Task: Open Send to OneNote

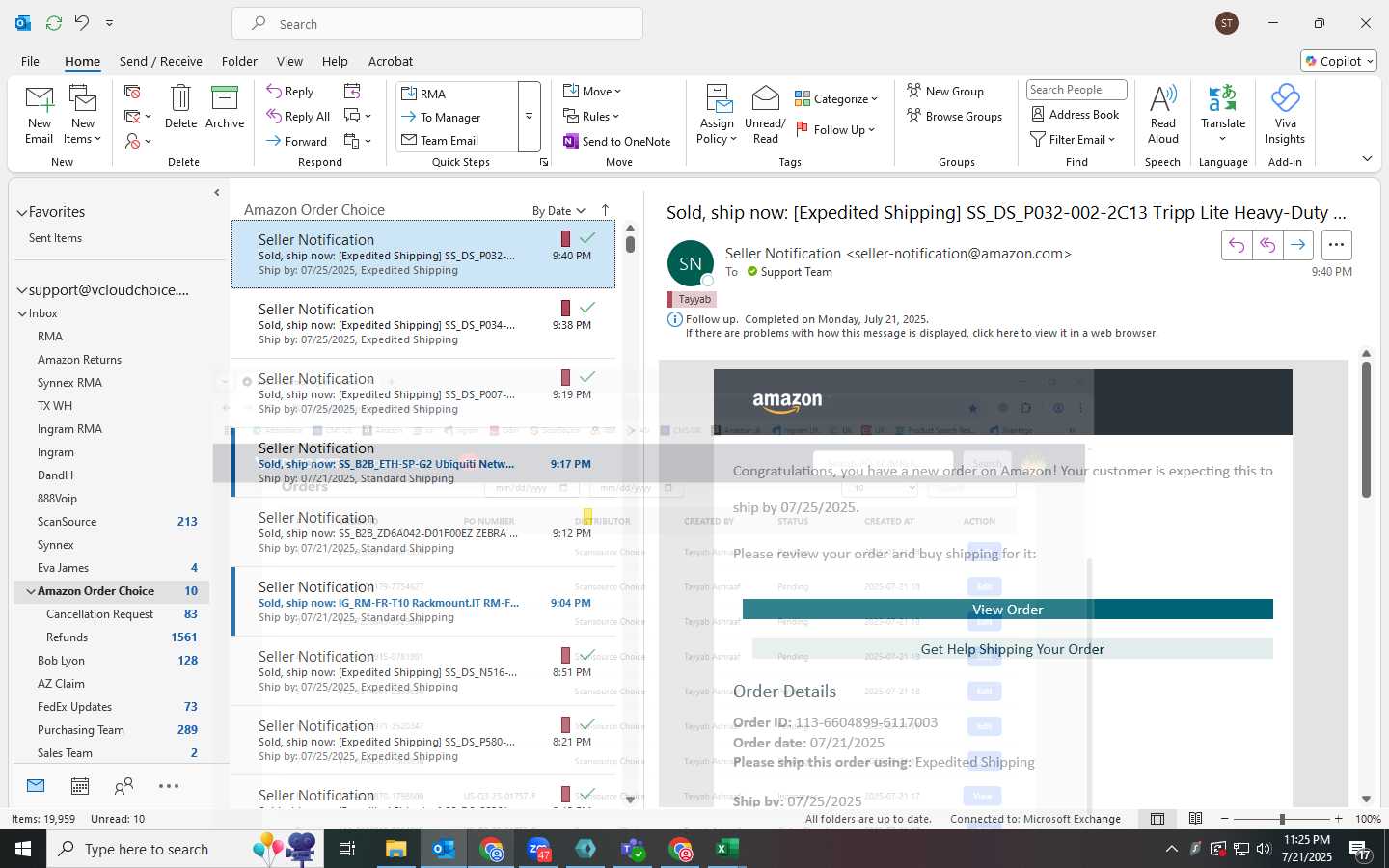Action: click(x=617, y=141)
